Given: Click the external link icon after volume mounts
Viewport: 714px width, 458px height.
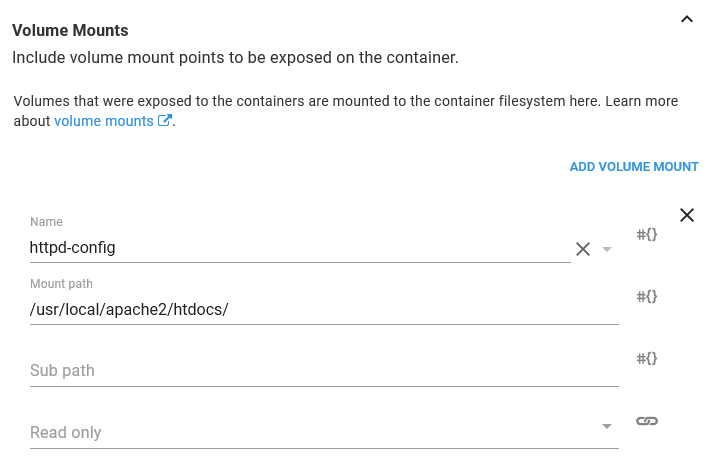Looking at the screenshot, I should 165,121.
